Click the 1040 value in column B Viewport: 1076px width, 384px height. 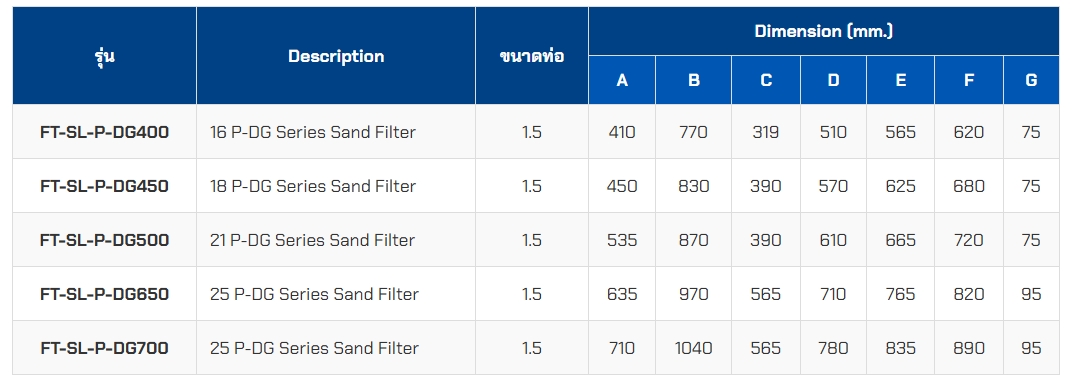click(693, 348)
